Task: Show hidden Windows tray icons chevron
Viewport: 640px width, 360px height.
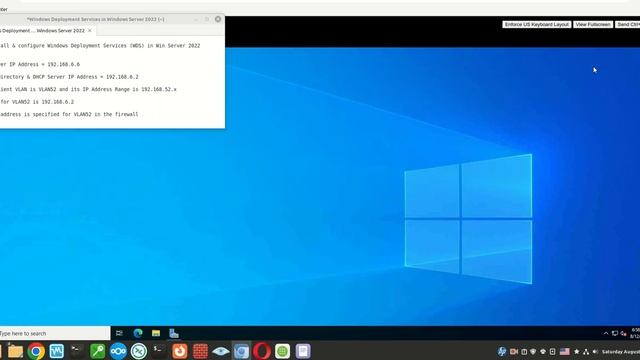Action: pyautogui.click(x=606, y=333)
